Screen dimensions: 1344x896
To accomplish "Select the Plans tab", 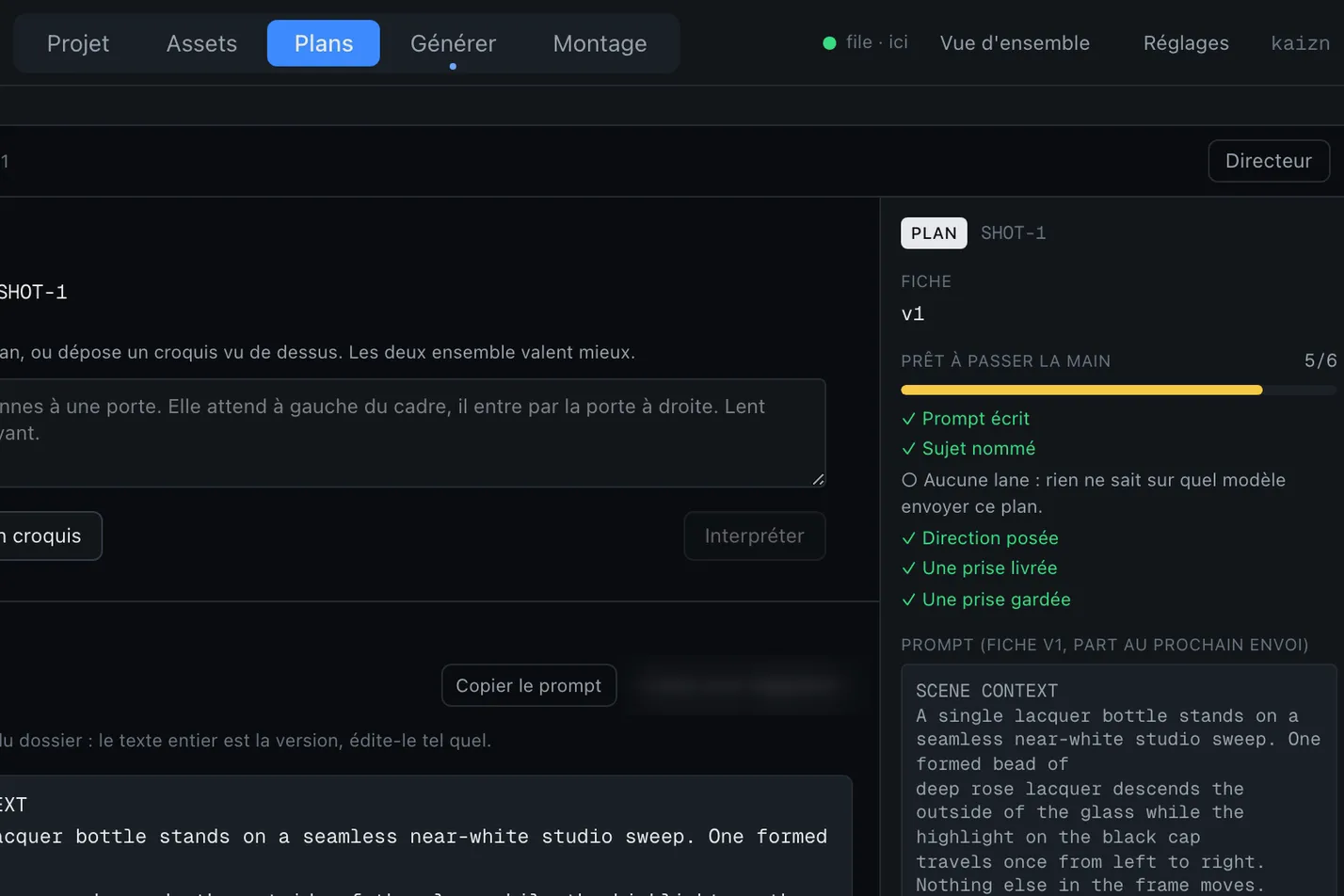I will coord(324,43).
